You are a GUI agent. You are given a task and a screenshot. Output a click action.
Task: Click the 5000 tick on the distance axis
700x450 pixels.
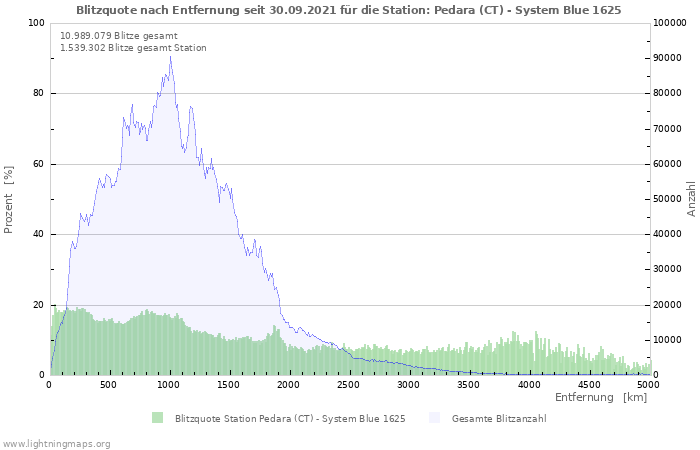(648, 384)
